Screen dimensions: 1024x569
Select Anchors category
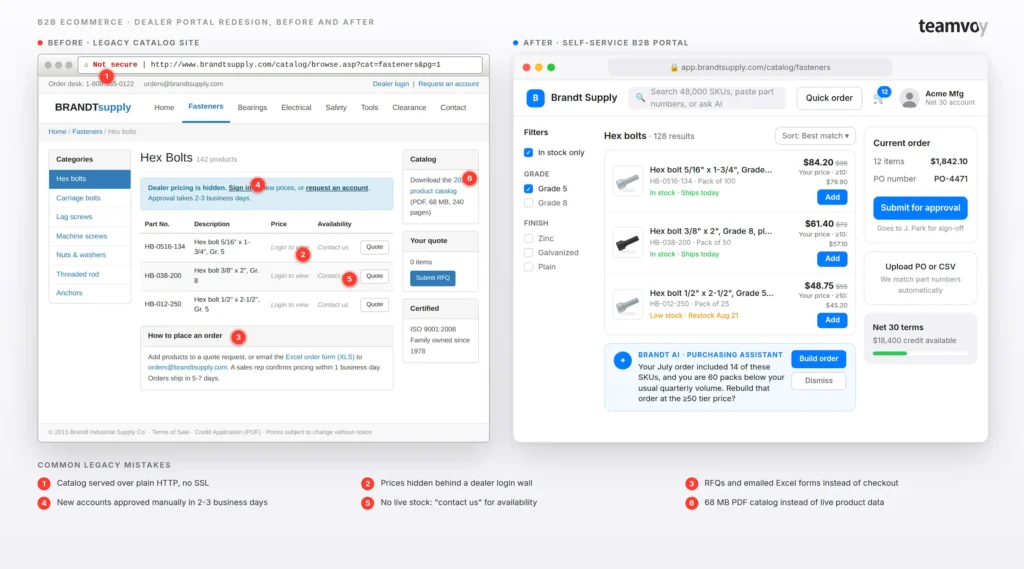tap(69, 293)
